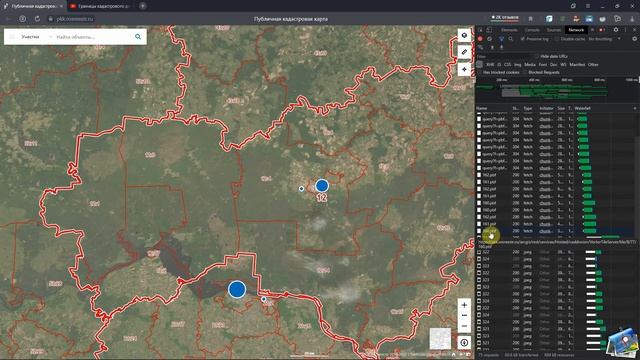The width and height of the screenshot is (640, 360).
Task: Clear the network log
Action: (489, 39)
